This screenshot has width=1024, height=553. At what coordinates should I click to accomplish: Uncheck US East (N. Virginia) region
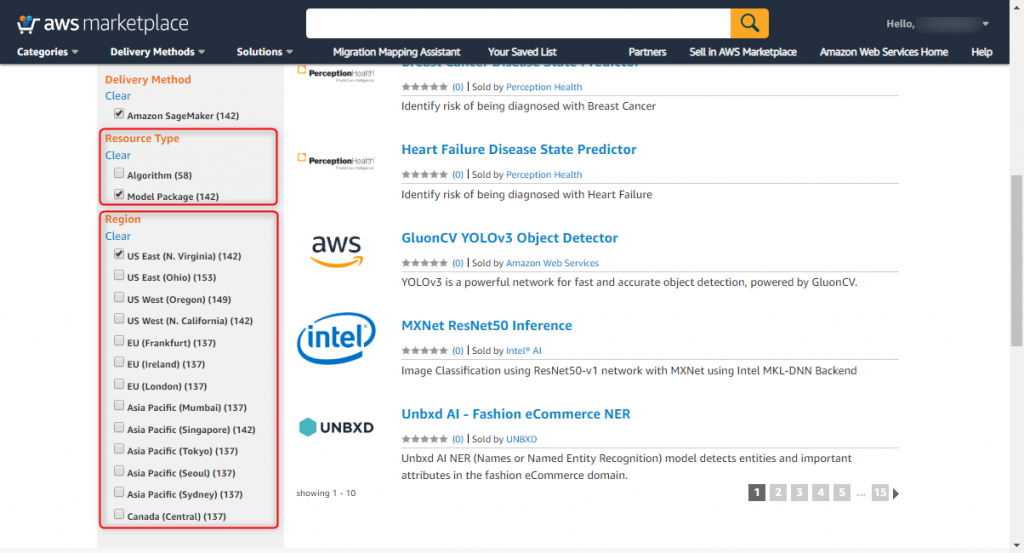tap(119, 254)
